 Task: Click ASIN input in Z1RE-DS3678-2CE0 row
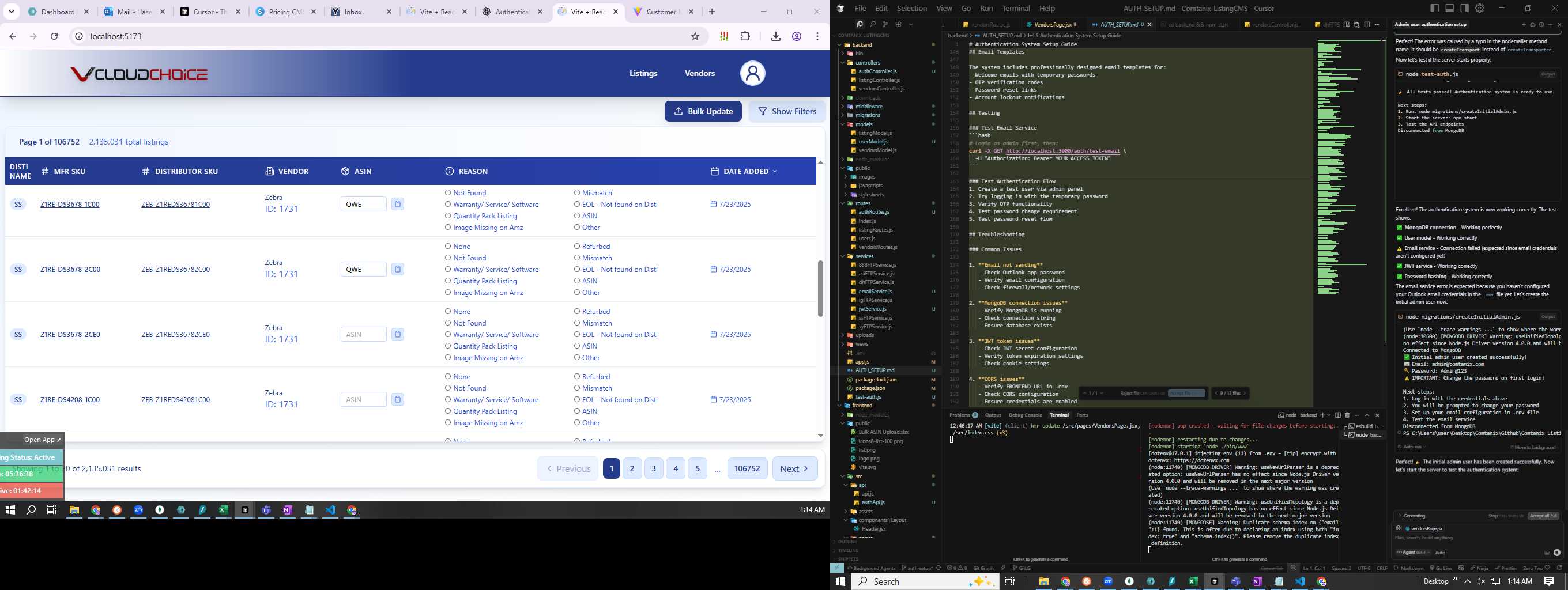click(x=363, y=335)
